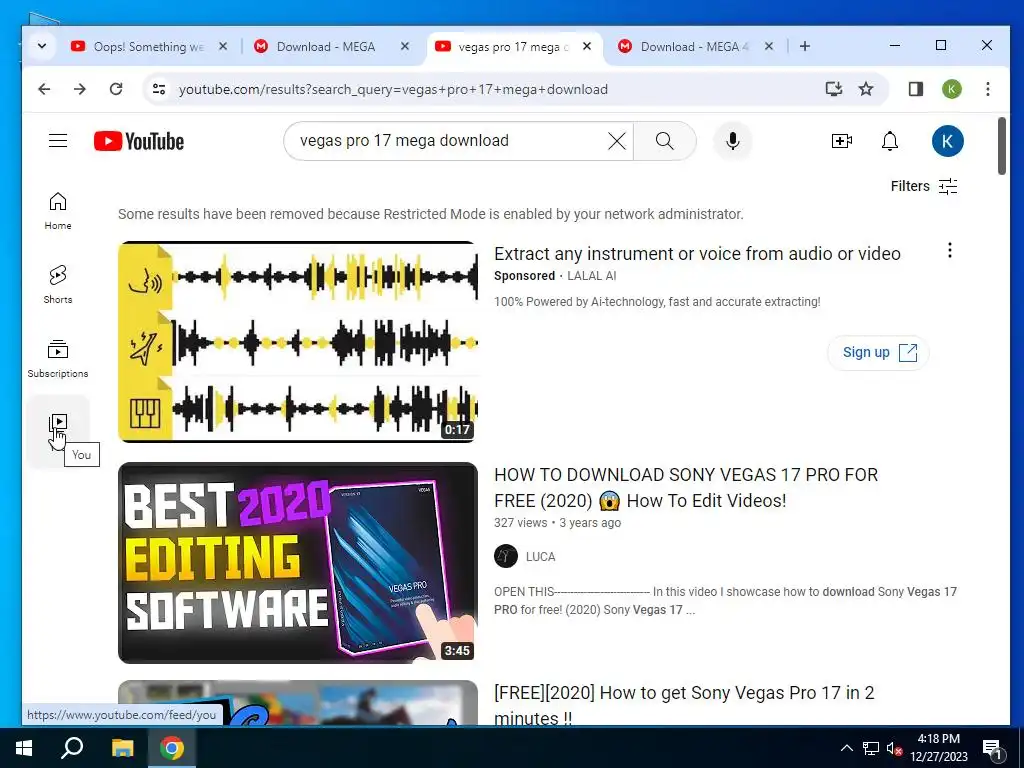Click the 327 views 3 years ago text
This screenshot has height=768, width=1024.
click(x=557, y=522)
